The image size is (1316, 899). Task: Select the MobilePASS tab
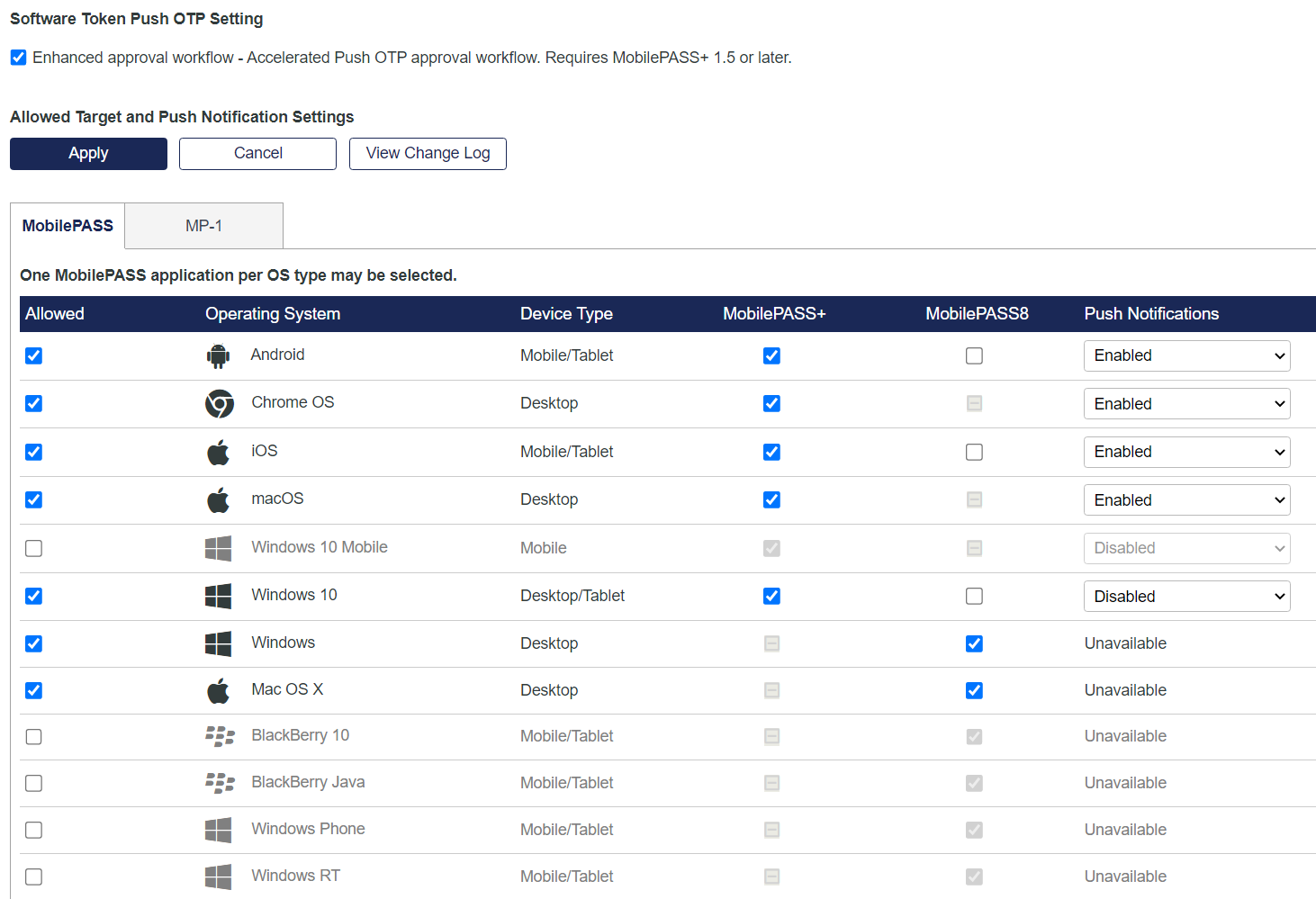tap(68, 225)
